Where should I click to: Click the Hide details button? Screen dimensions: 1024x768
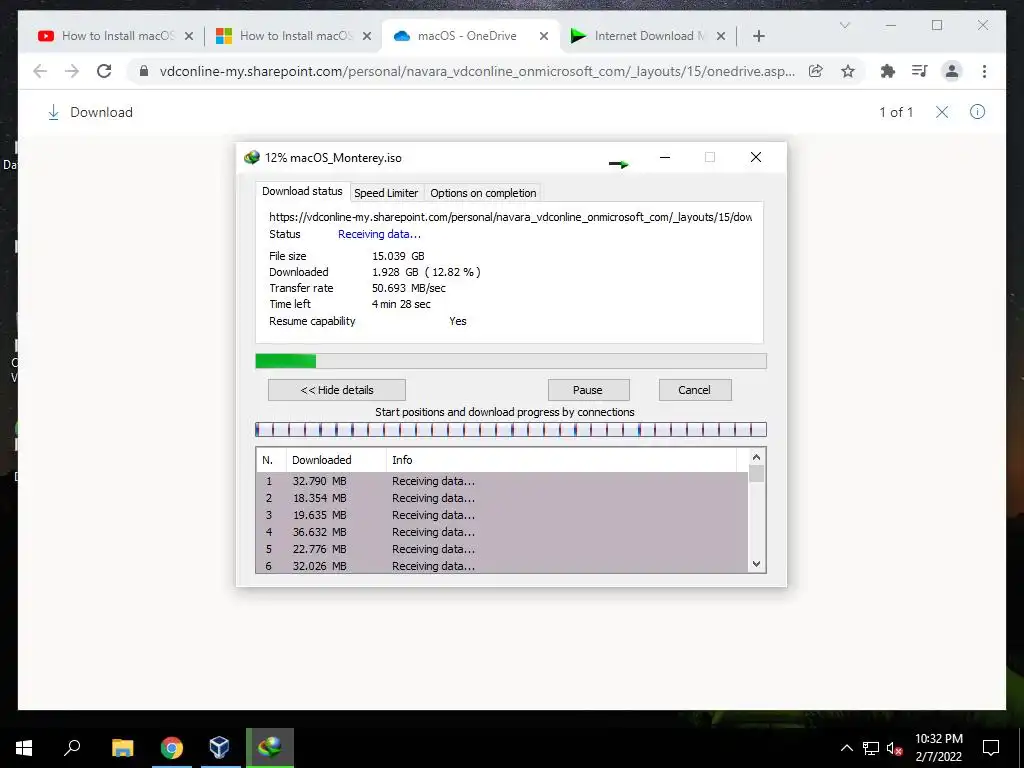tap(337, 390)
